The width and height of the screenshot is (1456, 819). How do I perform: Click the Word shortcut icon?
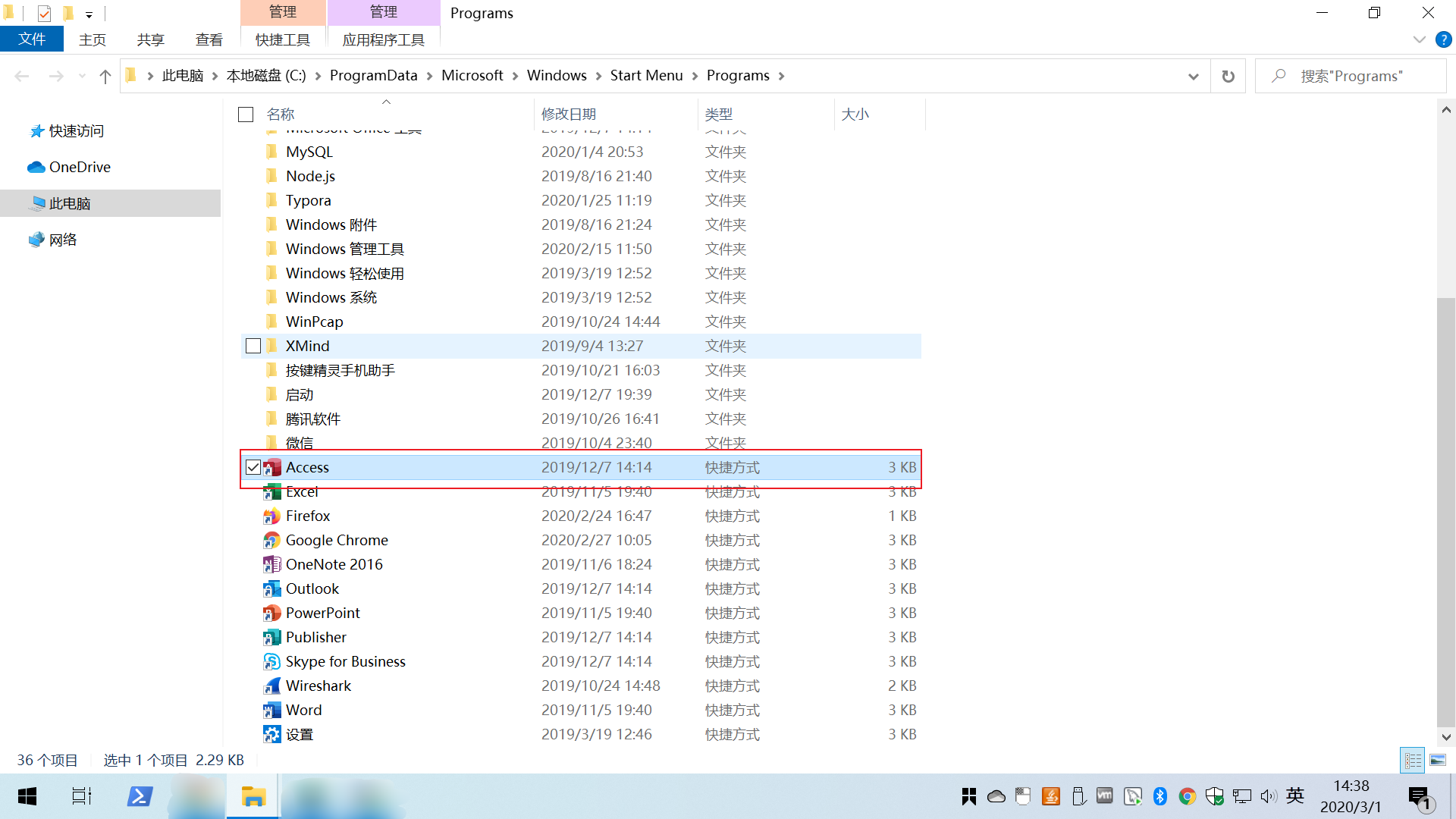point(272,711)
